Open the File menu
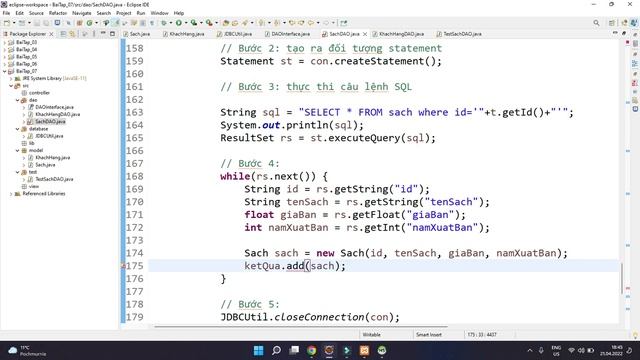The image size is (640, 360). pyautogui.click(x=6, y=13)
